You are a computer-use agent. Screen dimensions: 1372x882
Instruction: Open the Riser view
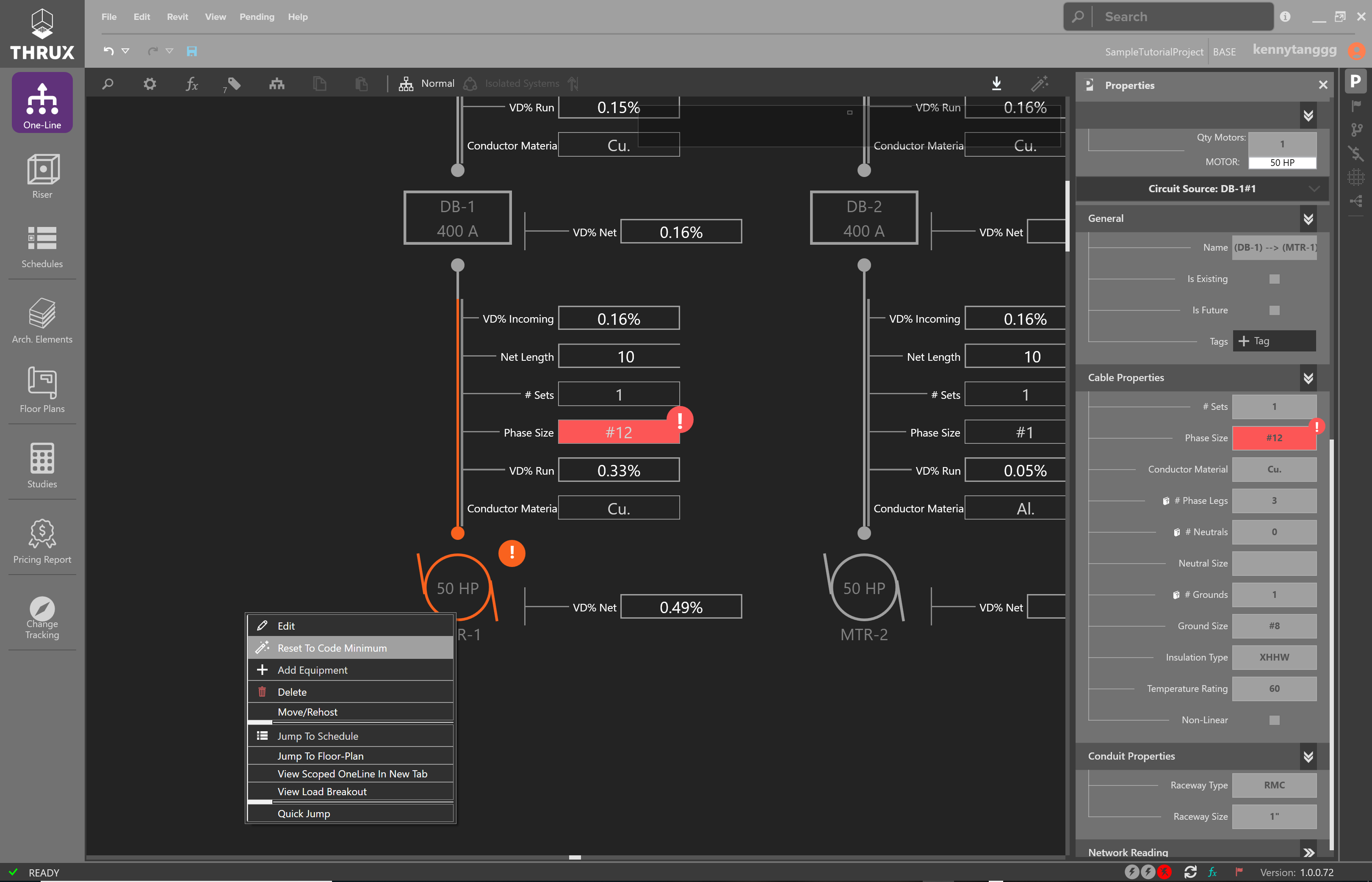point(42,177)
